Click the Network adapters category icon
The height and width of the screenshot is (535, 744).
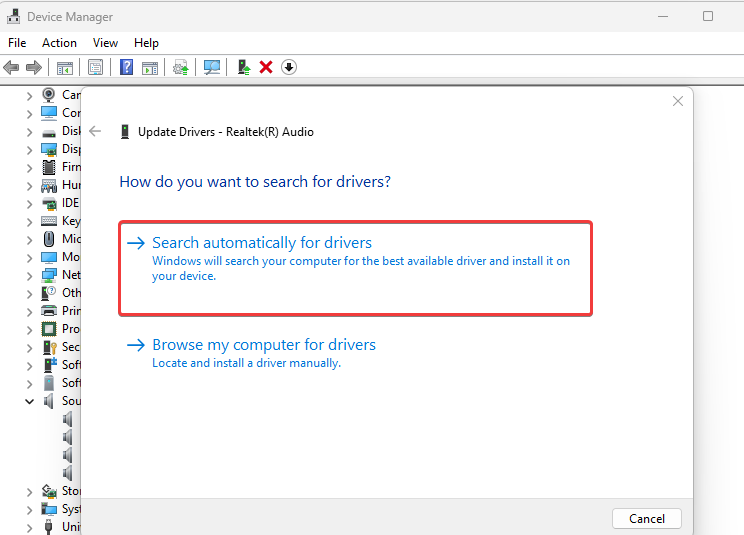[49, 275]
